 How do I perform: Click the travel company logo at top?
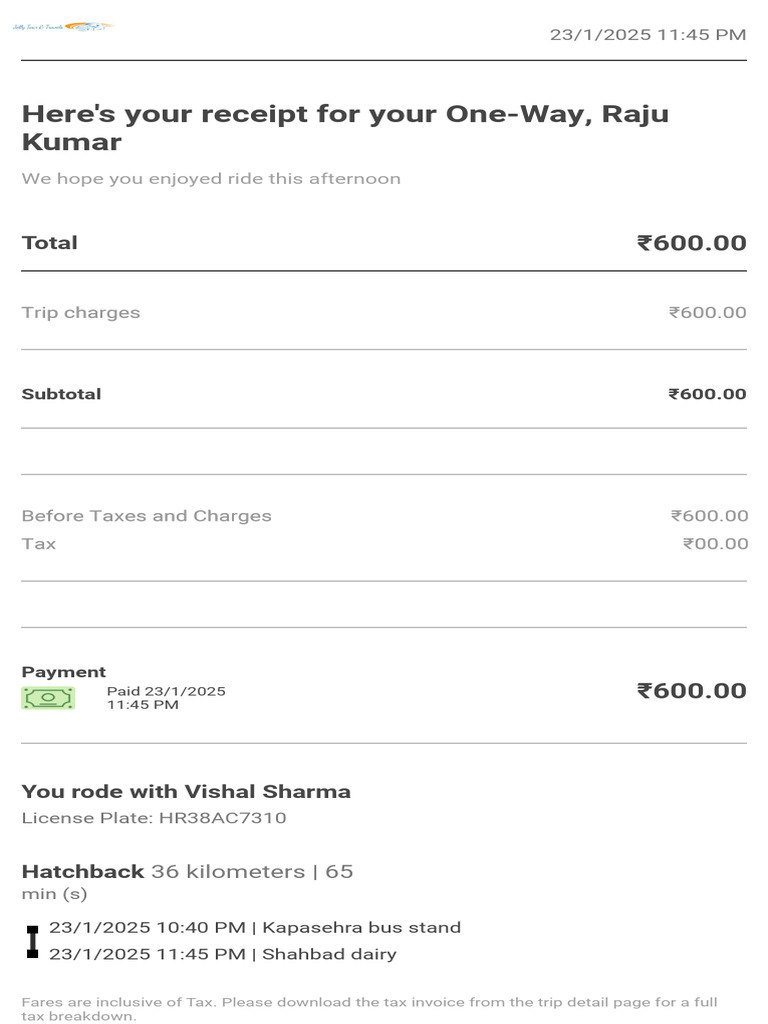pyautogui.click(x=62, y=26)
